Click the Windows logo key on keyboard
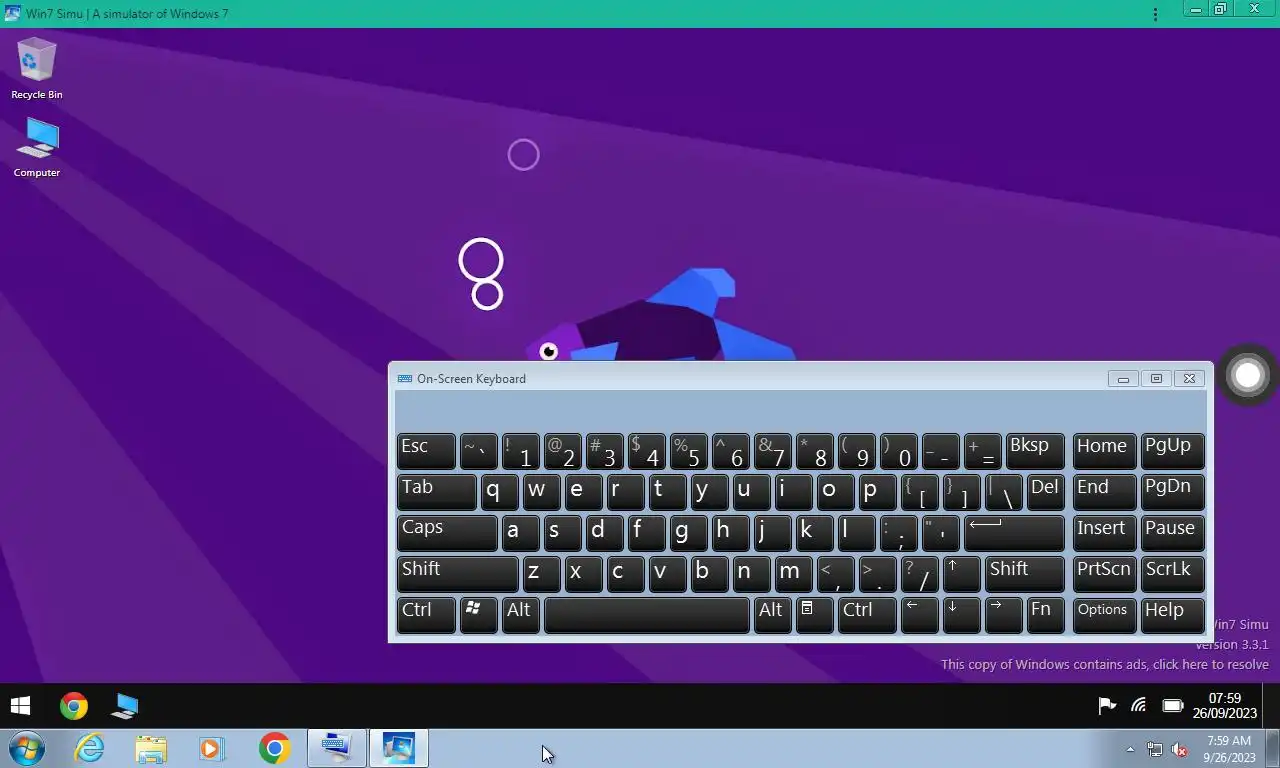This screenshot has width=1280, height=768. [478, 615]
